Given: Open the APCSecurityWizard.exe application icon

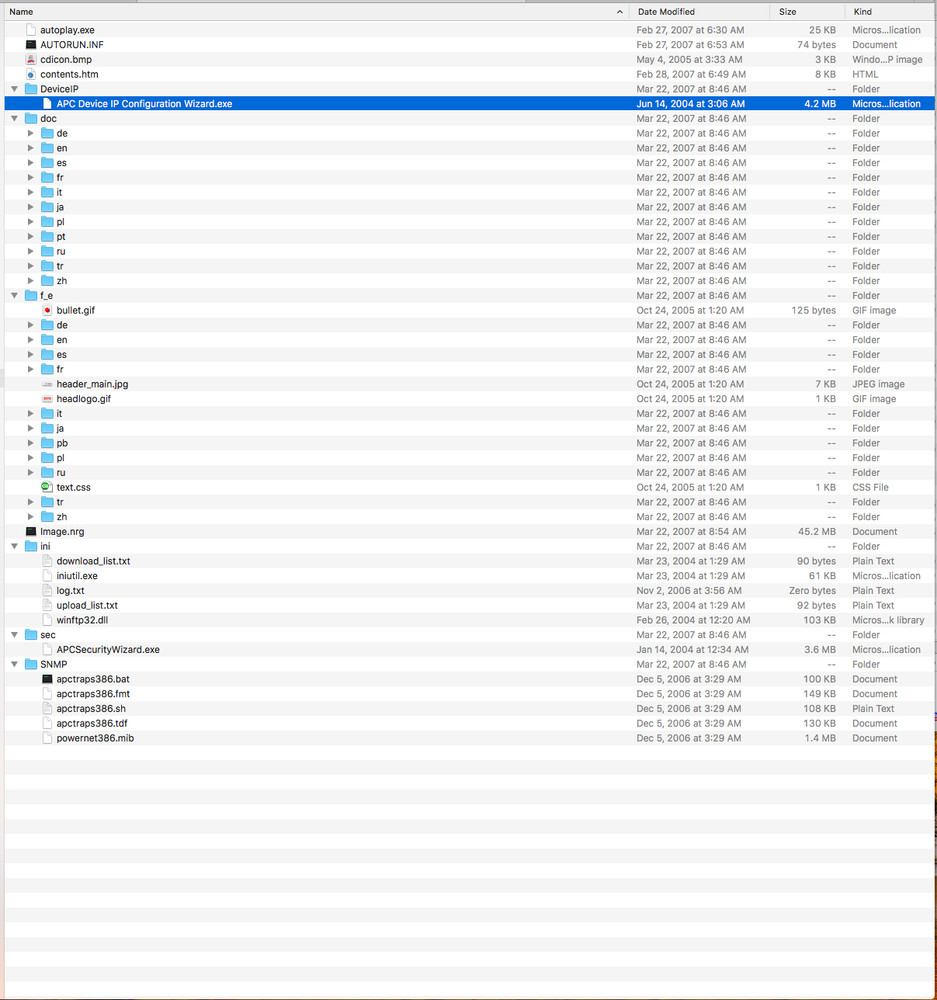Looking at the screenshot, I should coord(47,649).
